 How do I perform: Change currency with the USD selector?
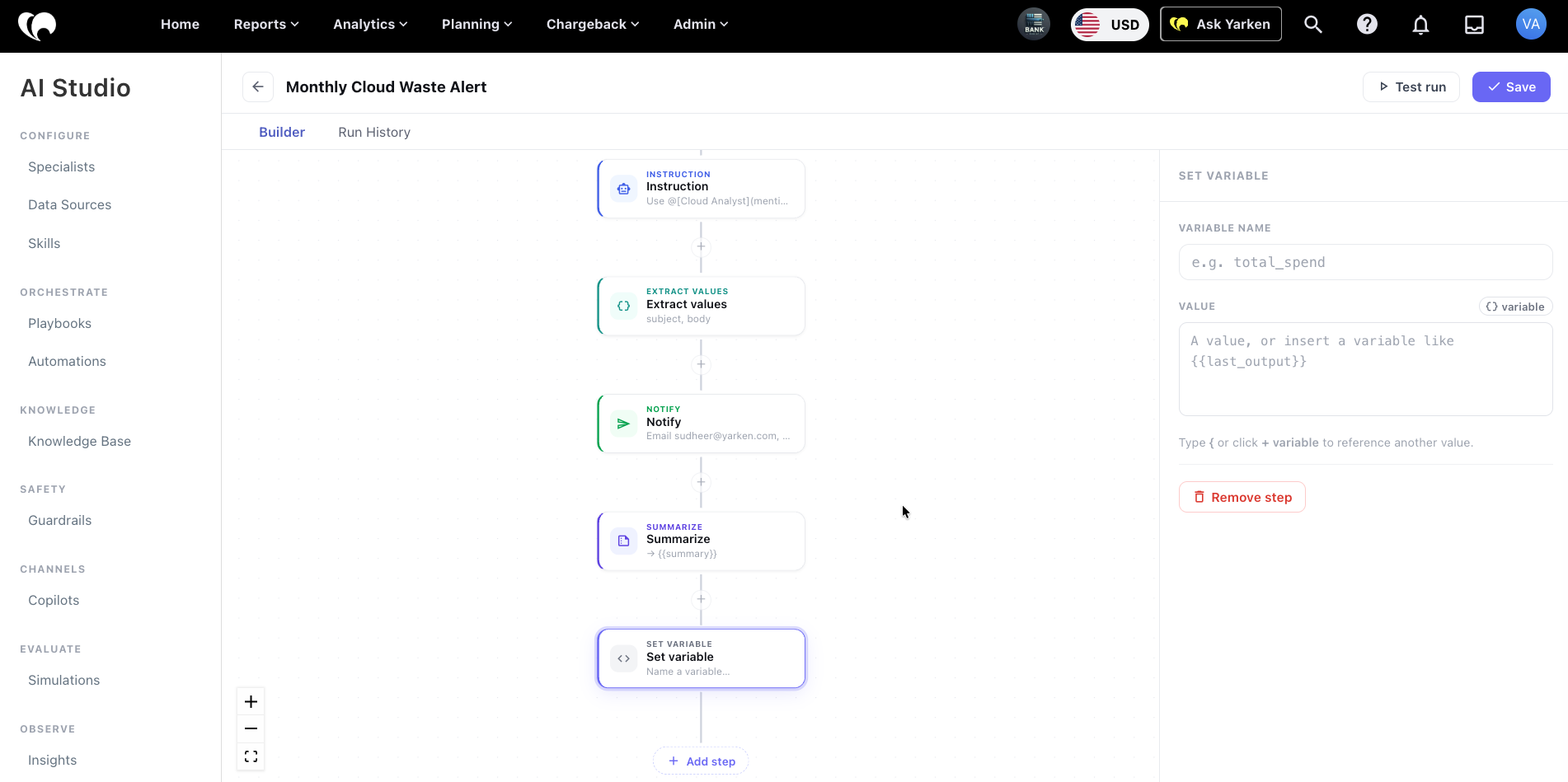[1110, 25]
